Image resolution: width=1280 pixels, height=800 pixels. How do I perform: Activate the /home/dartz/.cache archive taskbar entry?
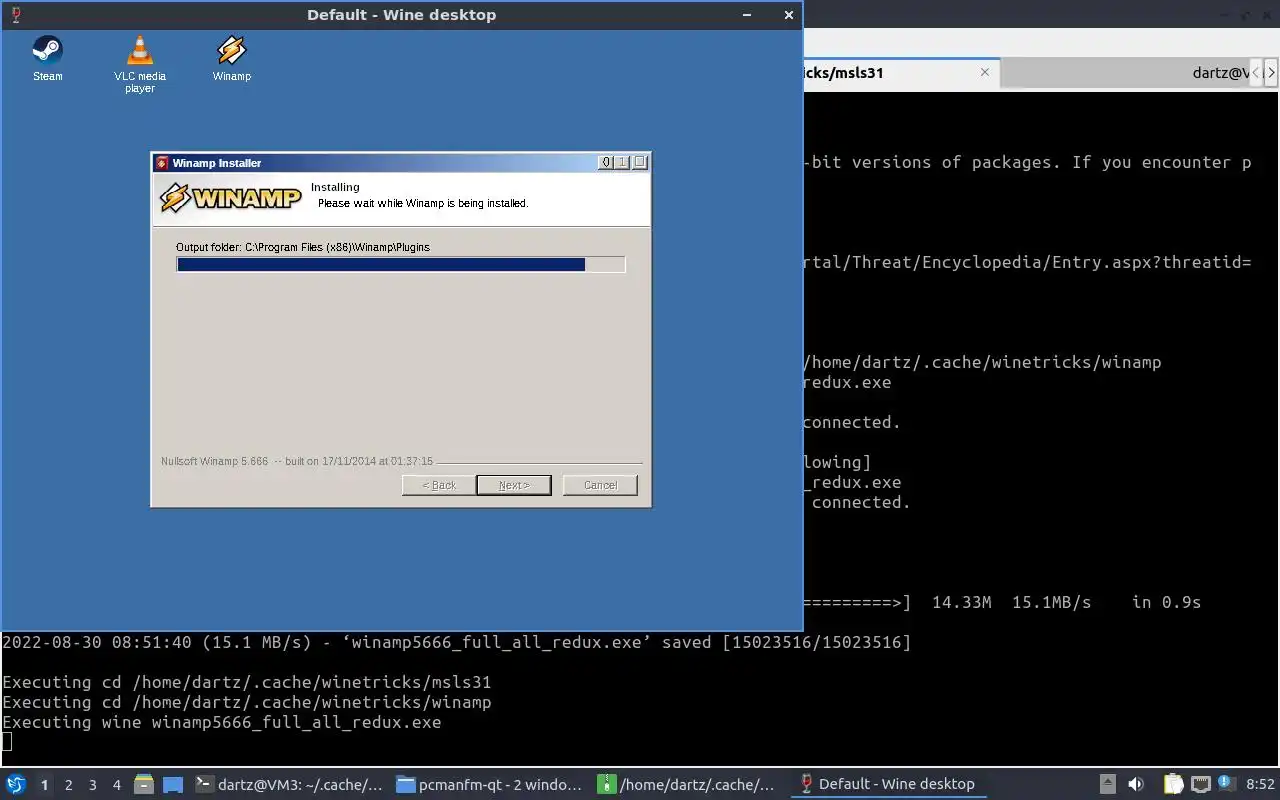click(x=689, y=784)
